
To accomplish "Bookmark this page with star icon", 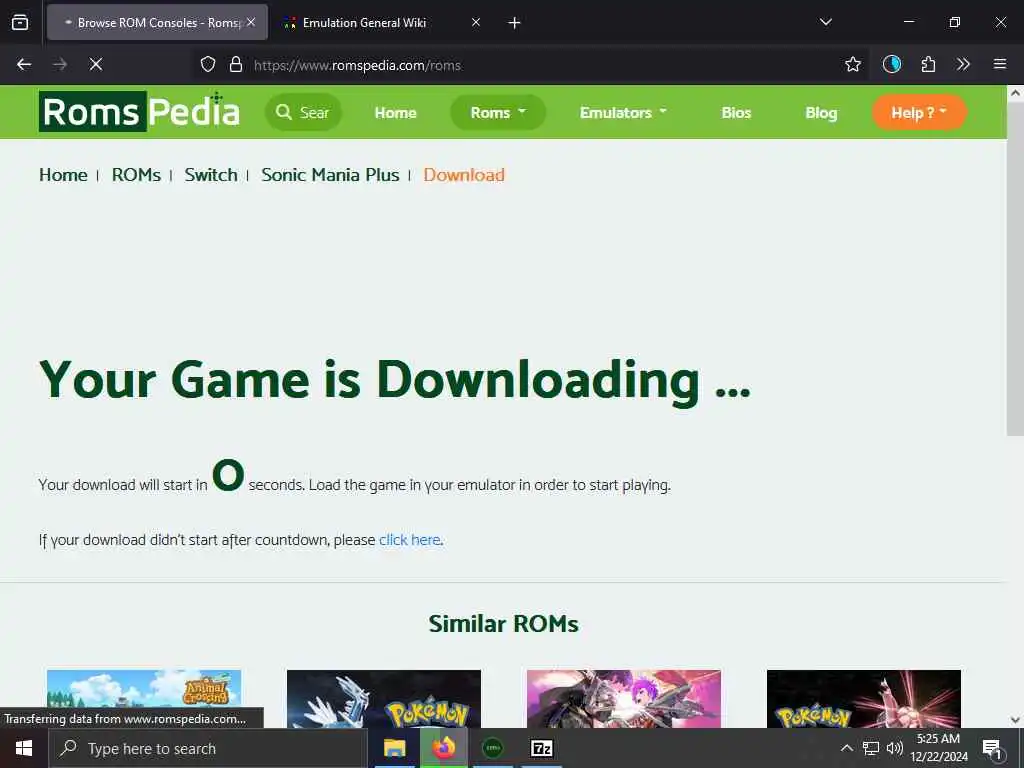I will (852, 64).
